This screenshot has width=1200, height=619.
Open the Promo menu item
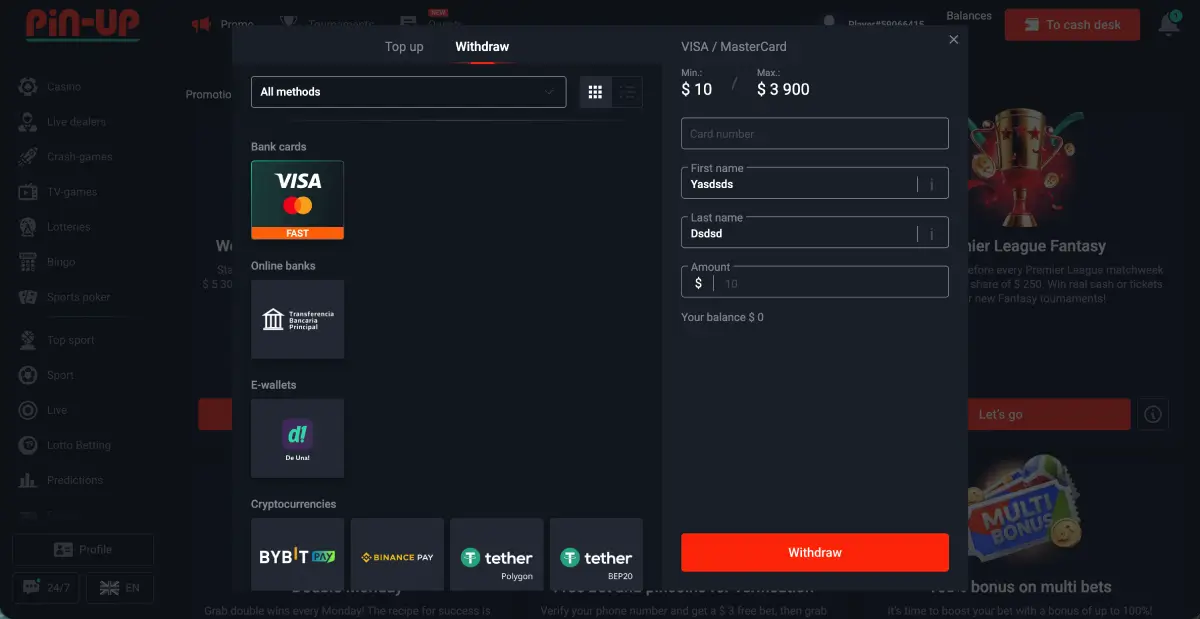click(x=223, y=24)
